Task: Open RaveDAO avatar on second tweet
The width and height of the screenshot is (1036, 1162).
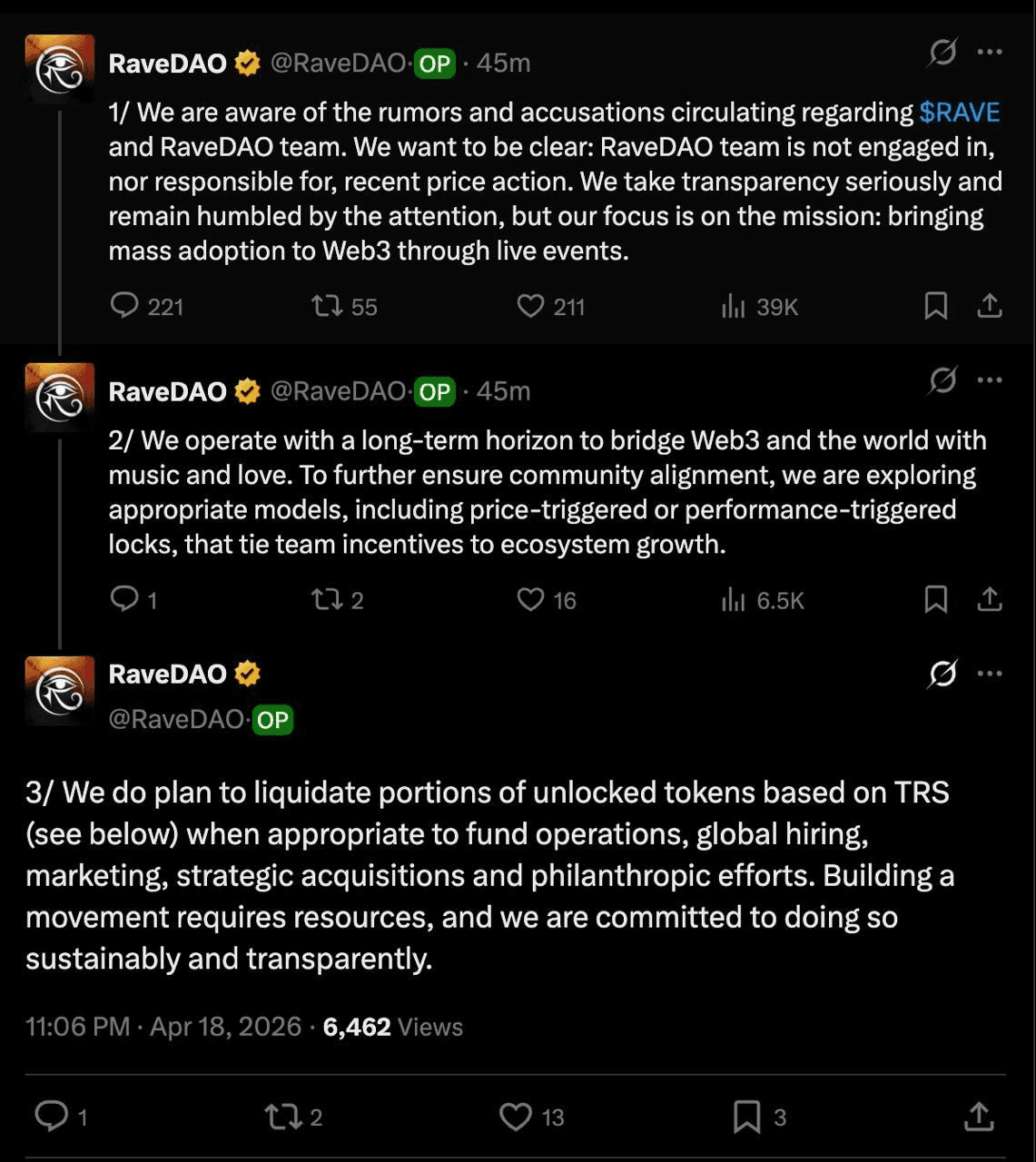Action: click(60, 397)
